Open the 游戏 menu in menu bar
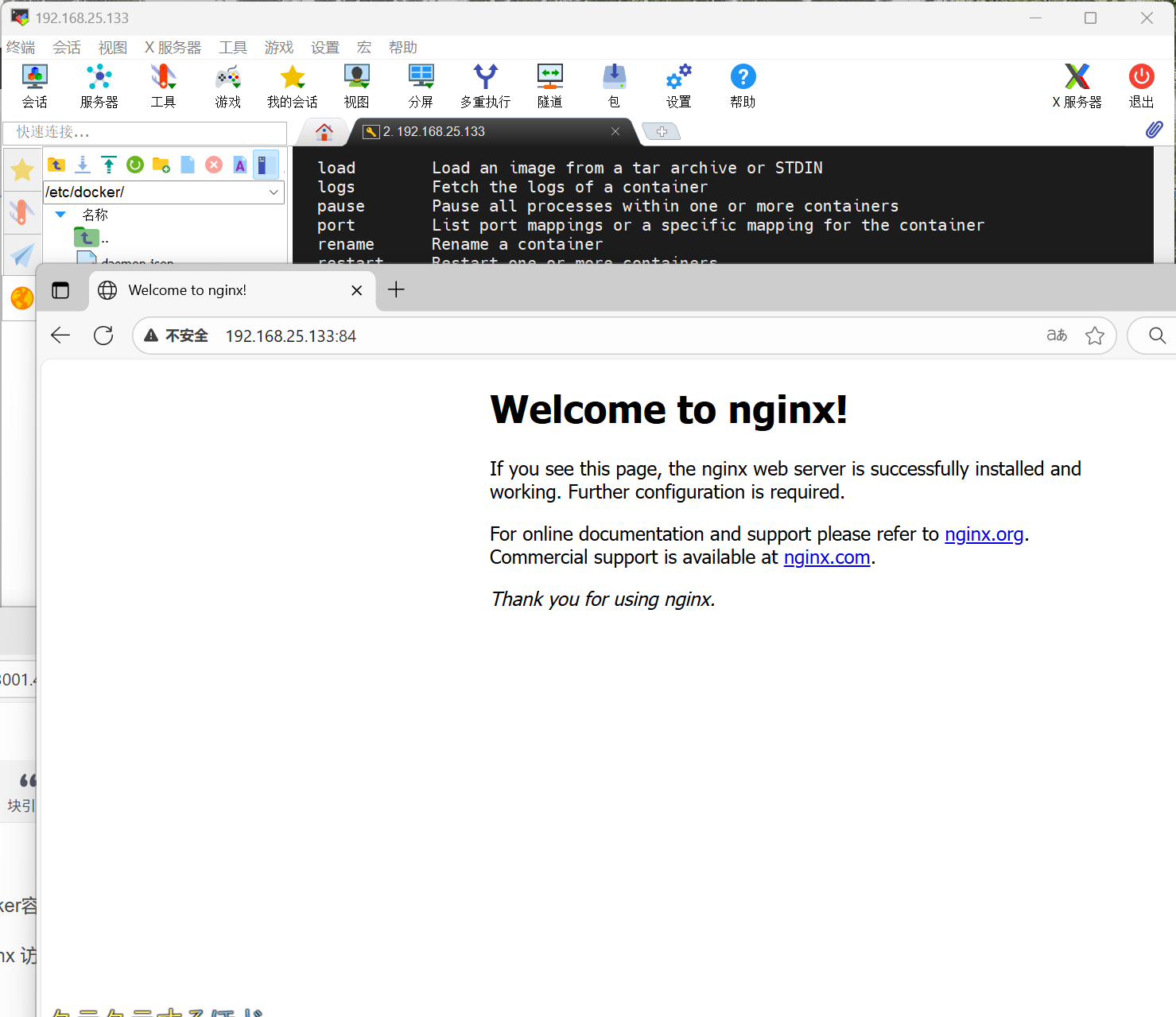This screenshot has height=1017, width=1176. [x=279, y=48]
